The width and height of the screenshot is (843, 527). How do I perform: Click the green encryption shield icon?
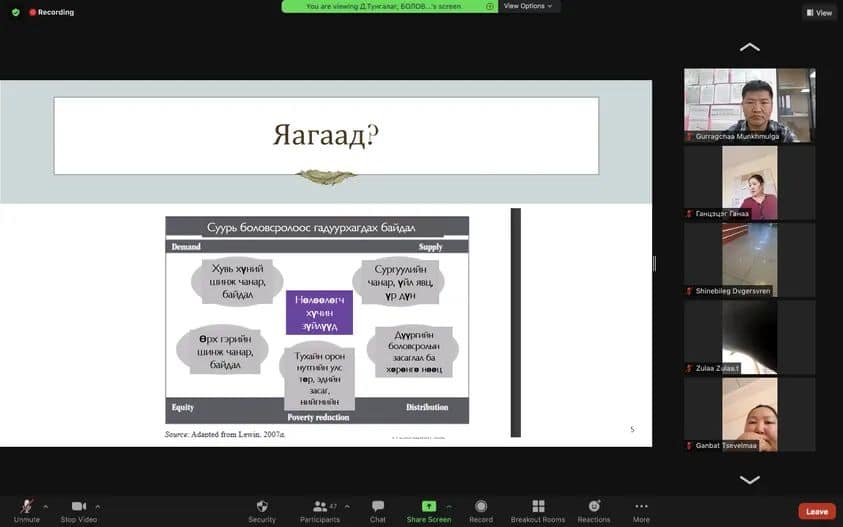click(x=15, y=12)
